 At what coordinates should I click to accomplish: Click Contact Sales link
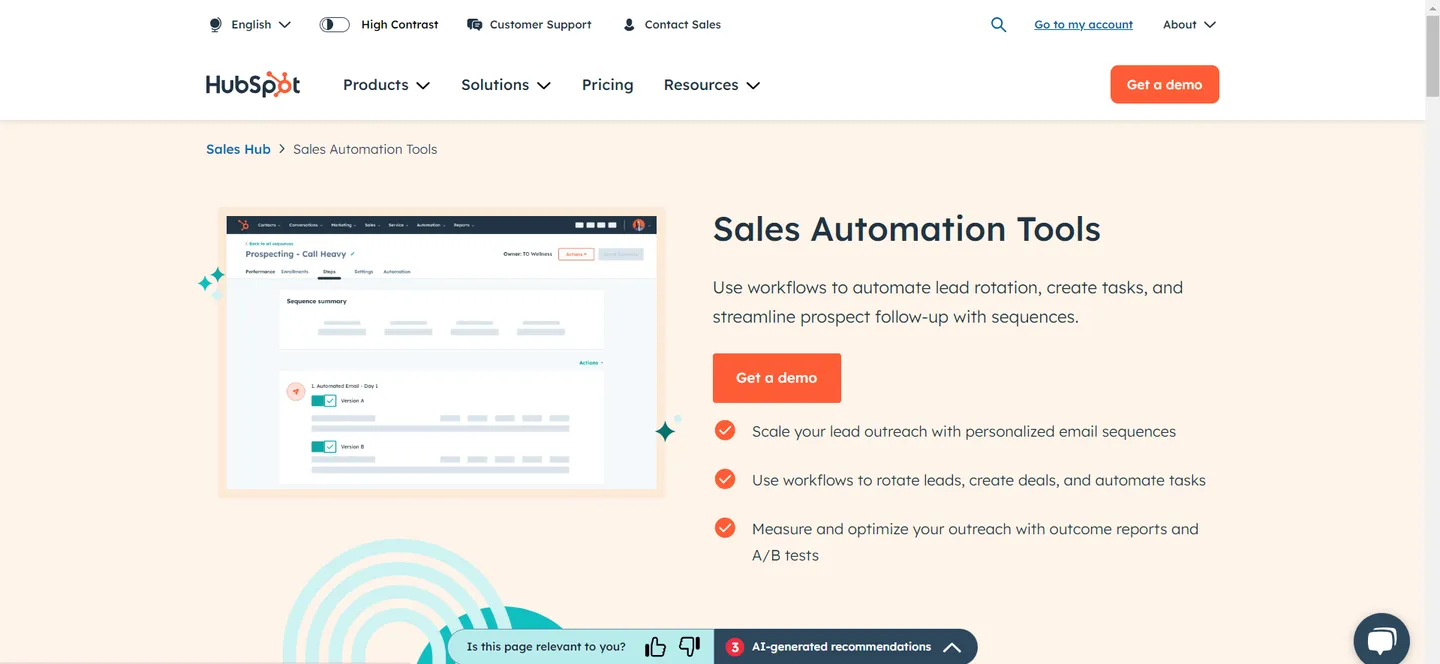pos(682,24)
